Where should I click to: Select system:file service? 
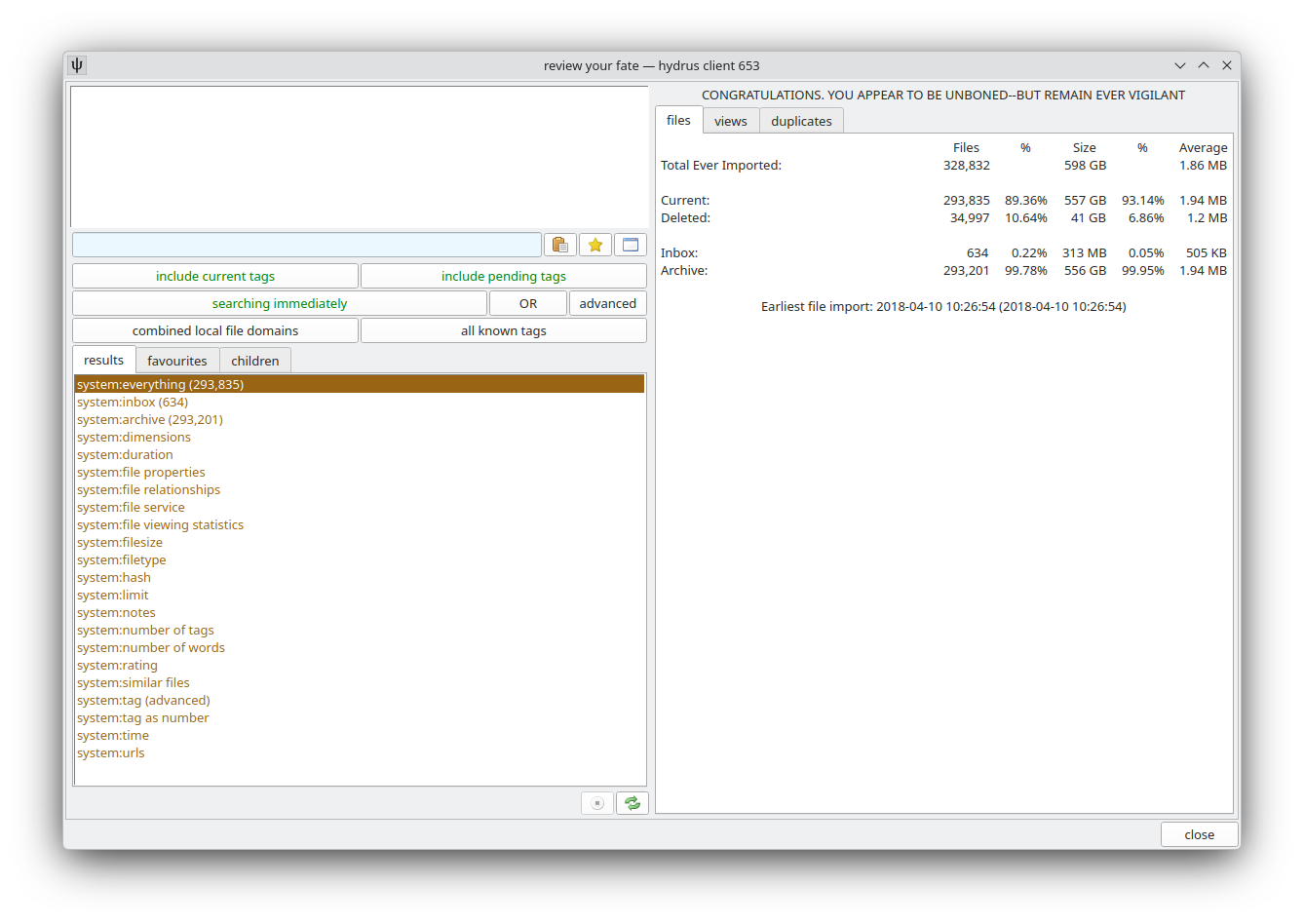(360, 507)
